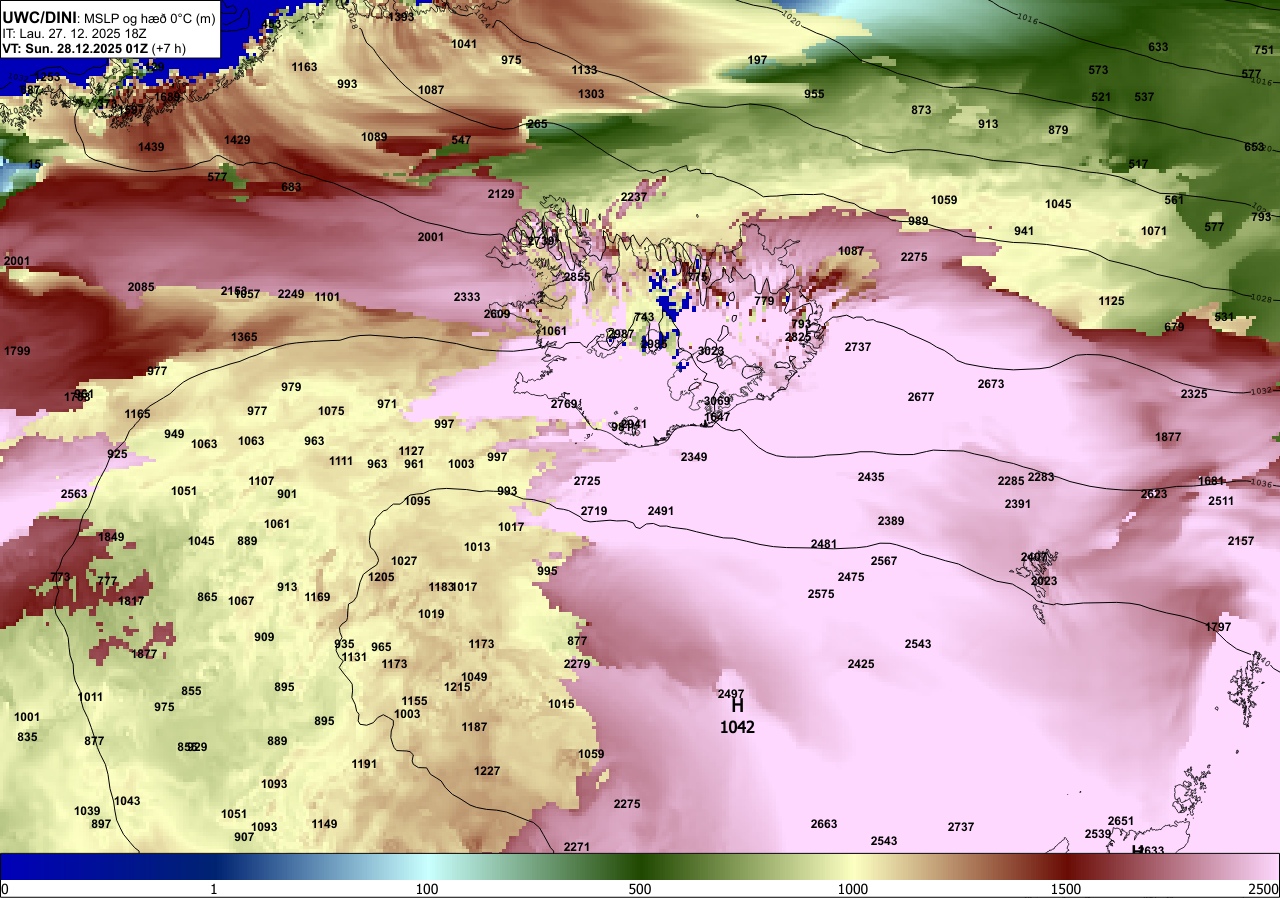Viewport: 1280px width, 898px height.
Task: Click the map value 2249
Action: click(291, 294)
